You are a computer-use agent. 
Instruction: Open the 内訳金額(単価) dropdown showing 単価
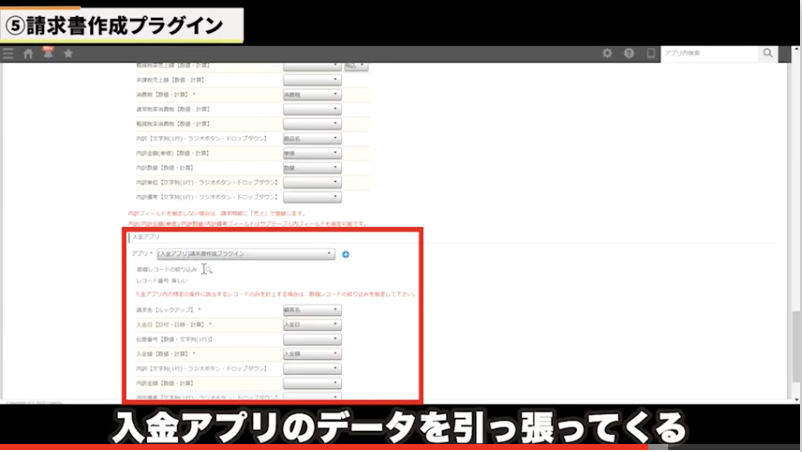point(312,153)
